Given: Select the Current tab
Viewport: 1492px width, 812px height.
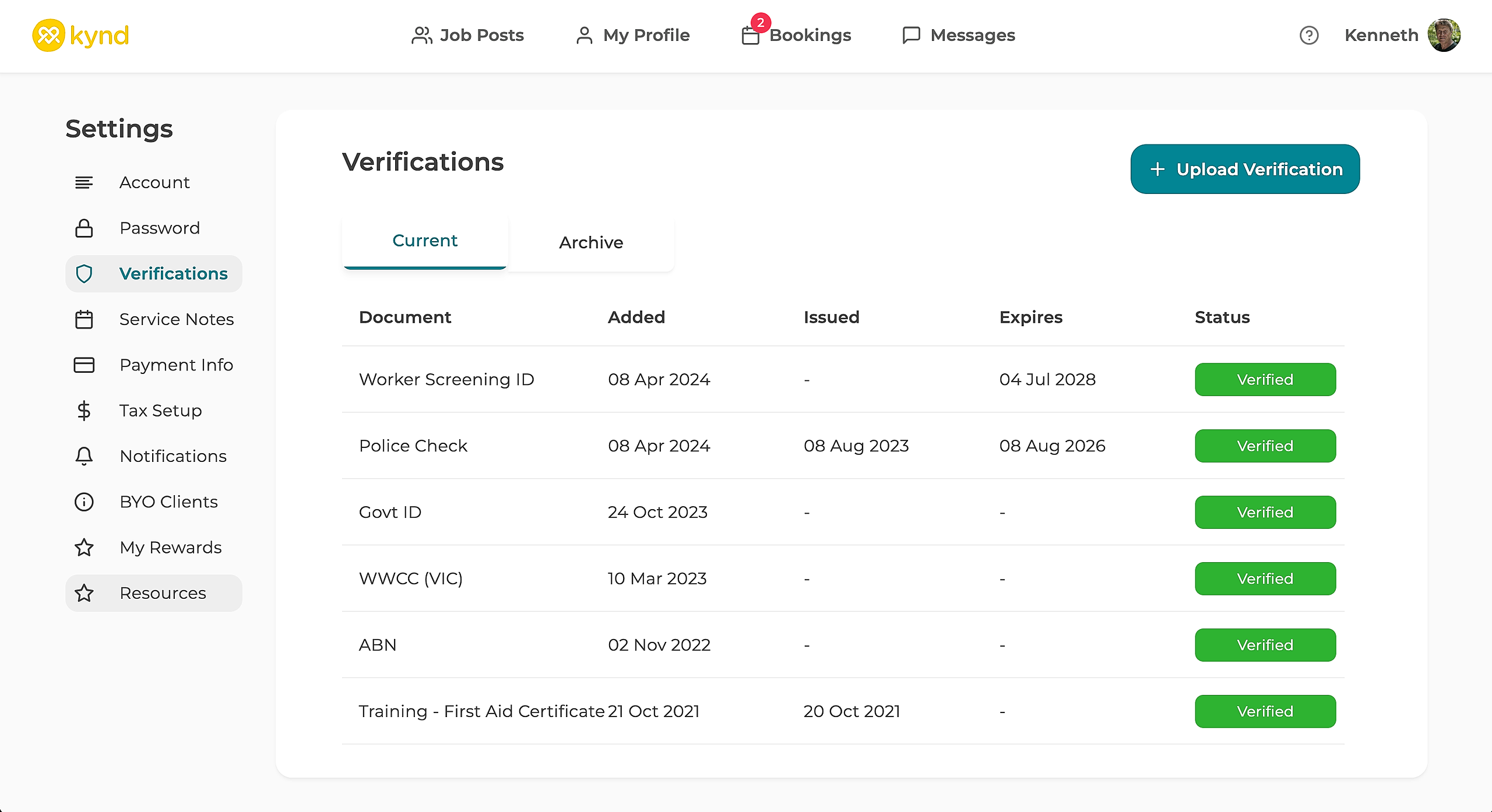Looking at the screenshot, I should pos(425,241).
